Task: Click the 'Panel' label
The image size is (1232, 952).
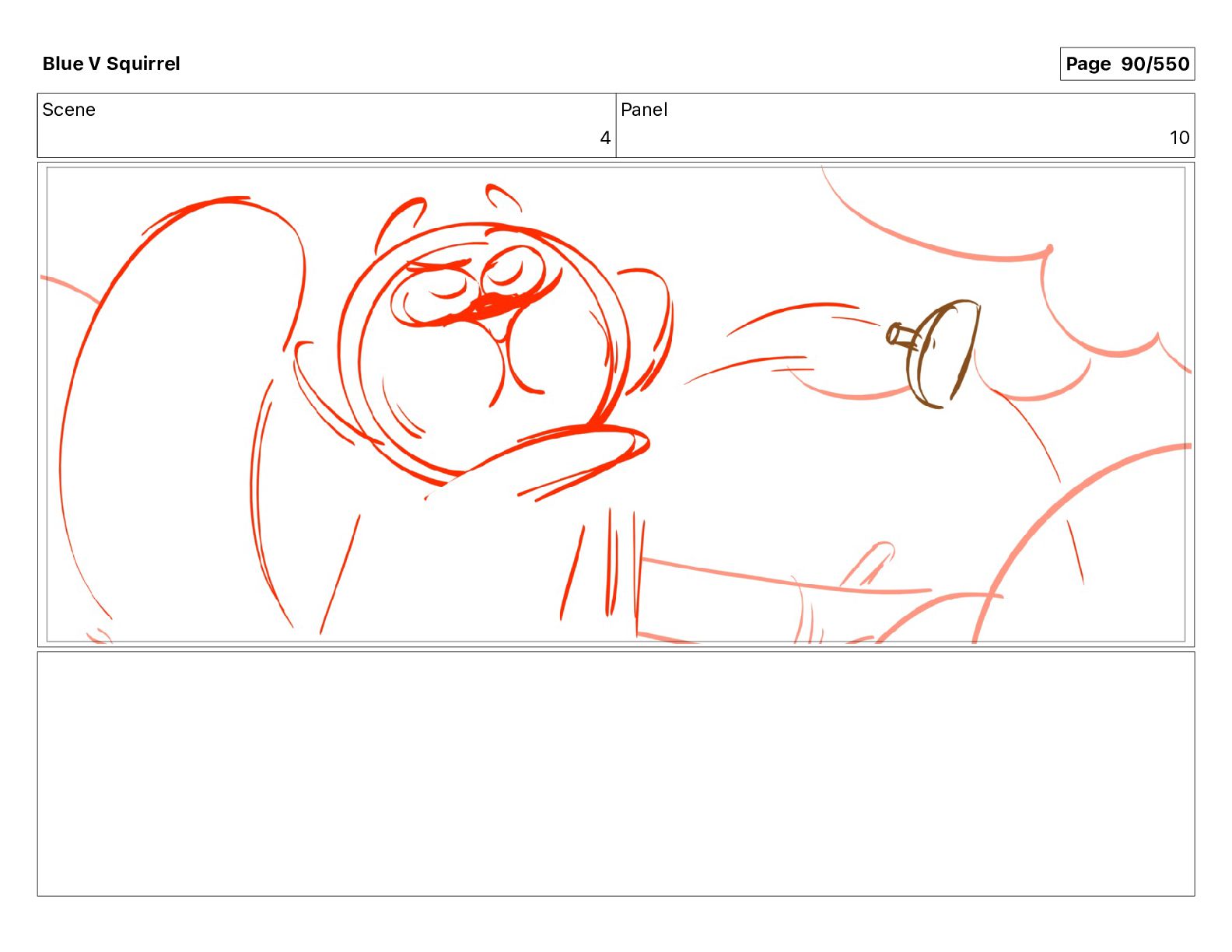Action: pyautogui.click(x=644, y=110)
